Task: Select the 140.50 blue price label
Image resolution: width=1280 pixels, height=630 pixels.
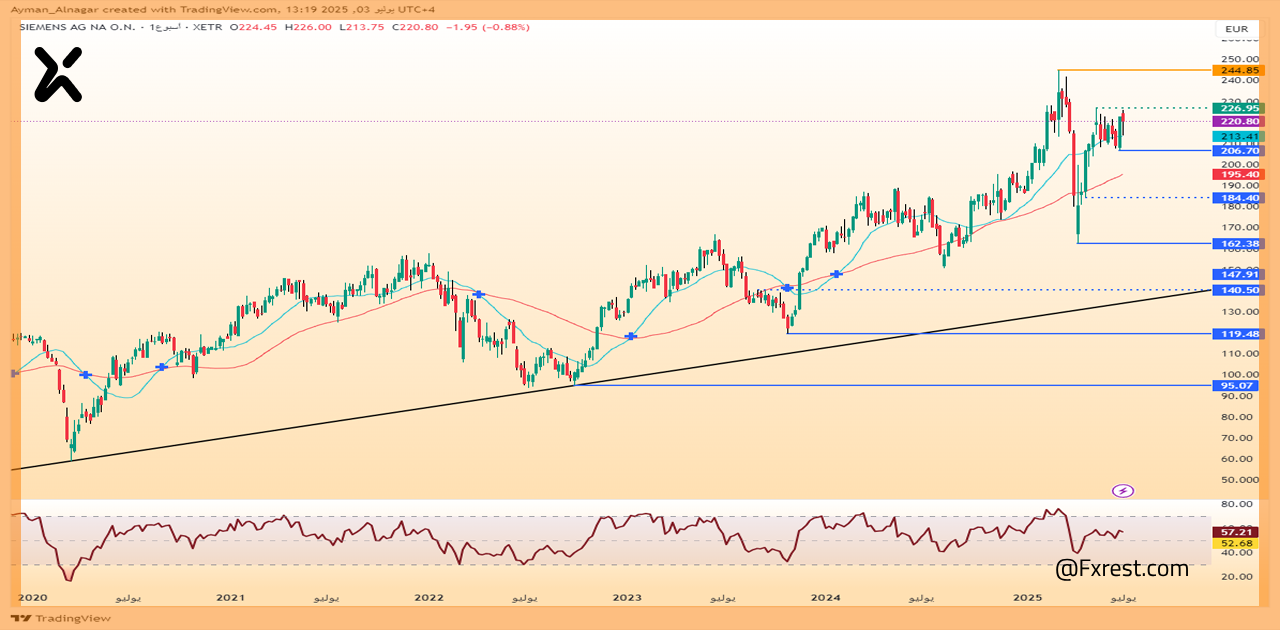Action: 1238,290
